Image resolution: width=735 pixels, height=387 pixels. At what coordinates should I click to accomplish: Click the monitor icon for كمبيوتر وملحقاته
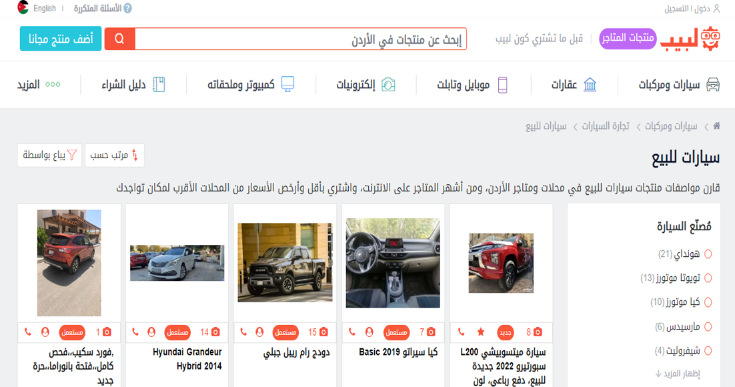click(287, 84)
